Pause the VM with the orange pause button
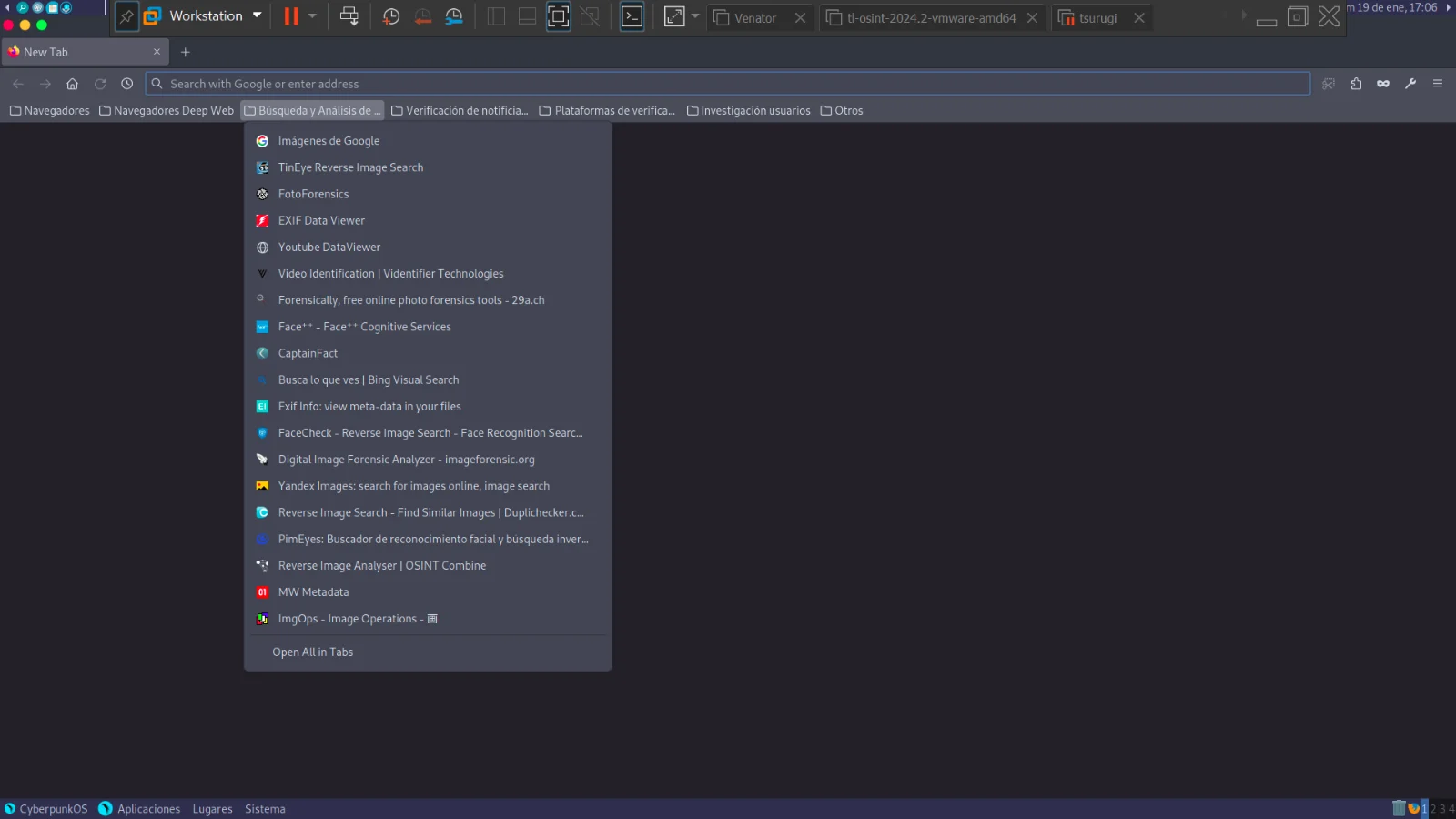Image resolution: width=1456 pixels, height=819 pixels. (291, 16)
